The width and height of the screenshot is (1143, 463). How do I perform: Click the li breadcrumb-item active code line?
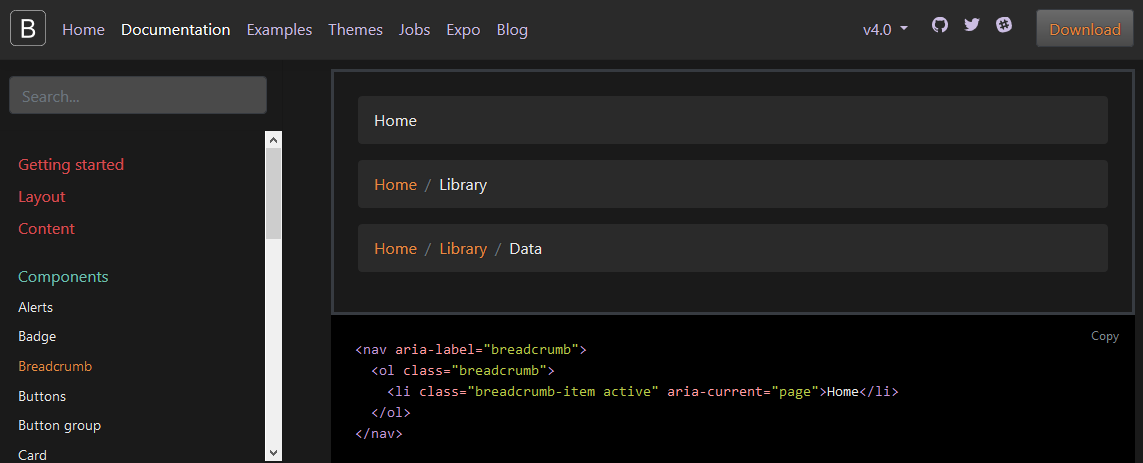pyautogui.click(x=643, y=392)
